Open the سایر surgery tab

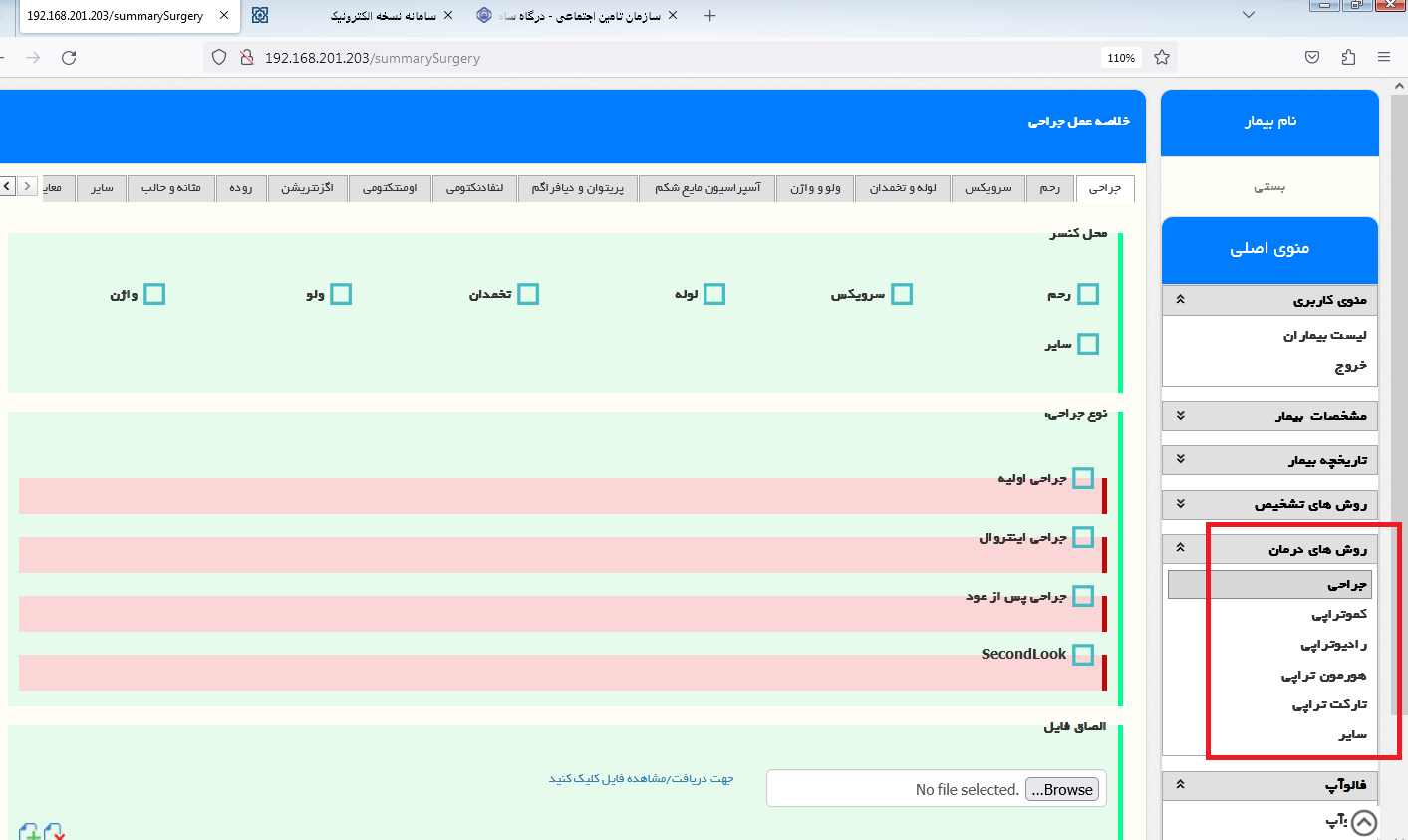point(103,188)
